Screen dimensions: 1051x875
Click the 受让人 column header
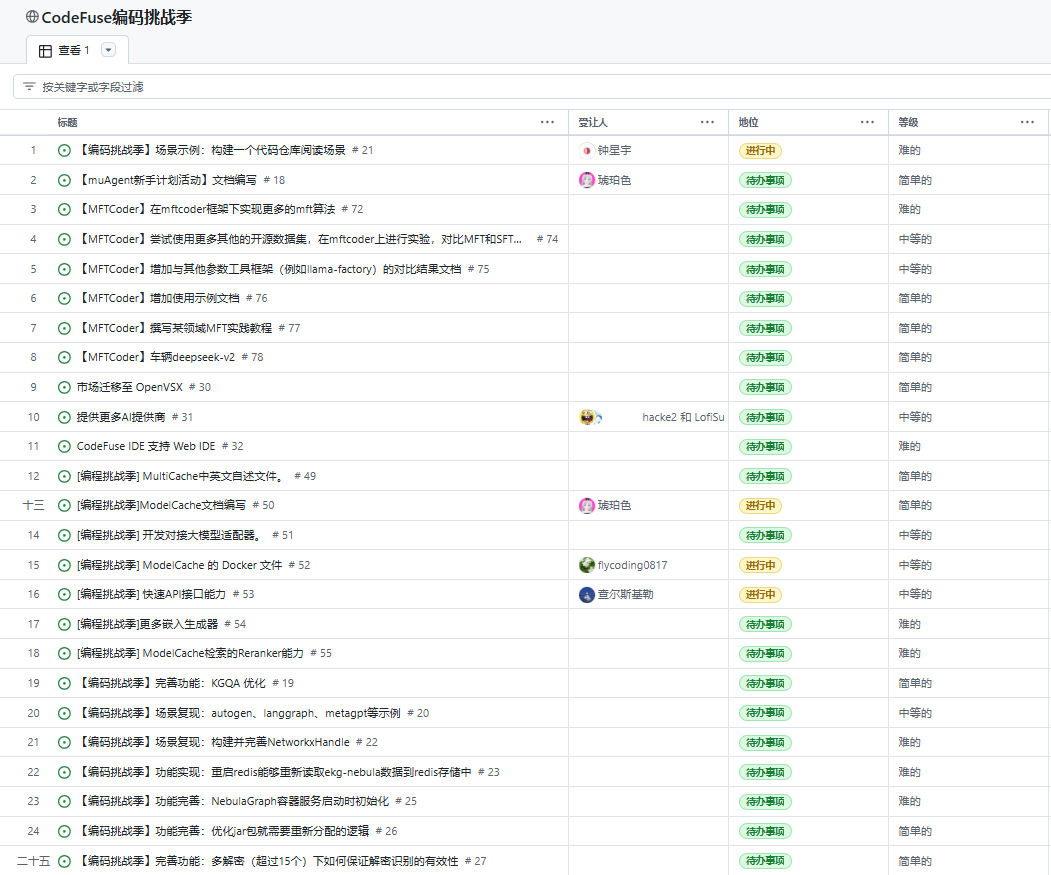tap(593, 122)
